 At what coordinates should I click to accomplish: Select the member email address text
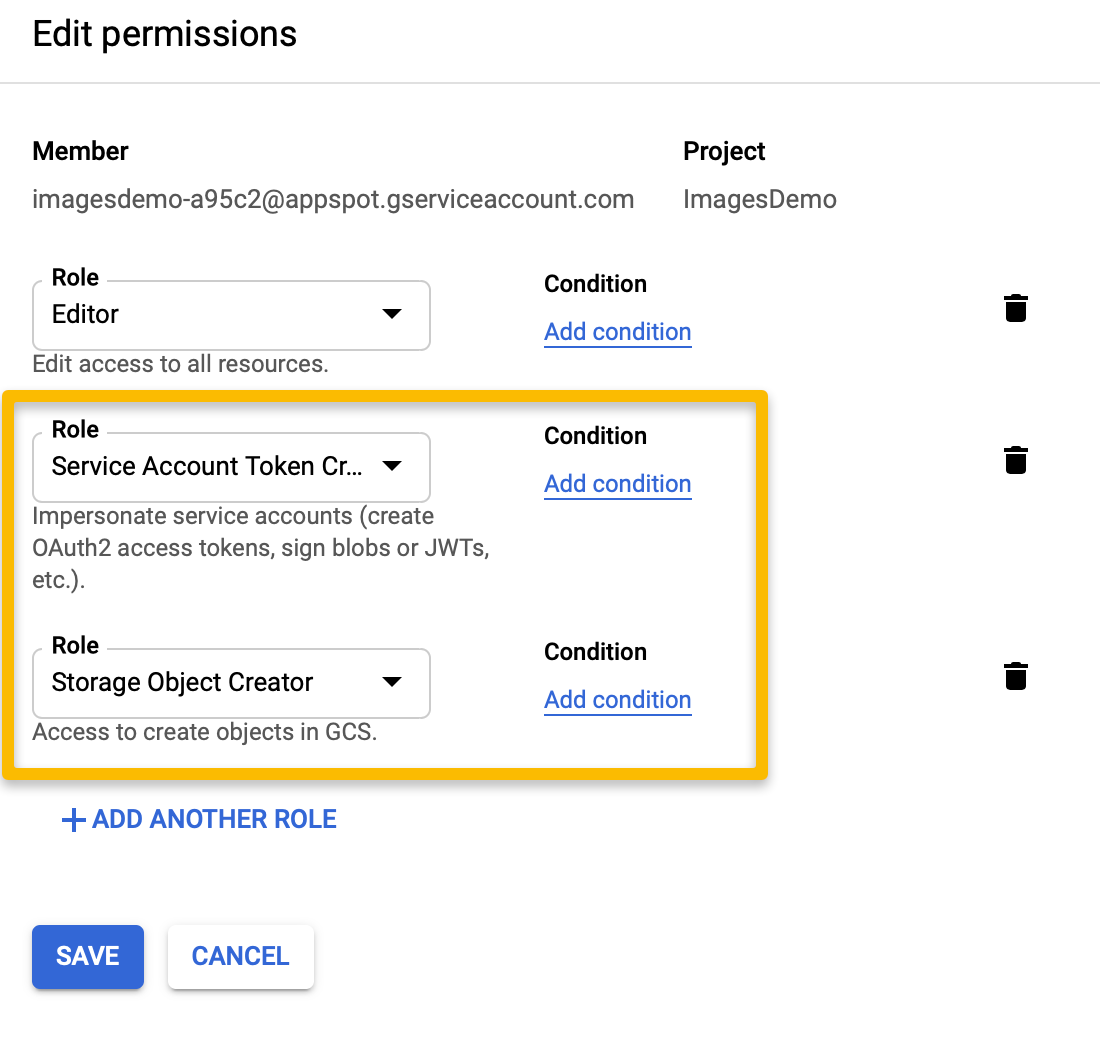coord(333,200)
